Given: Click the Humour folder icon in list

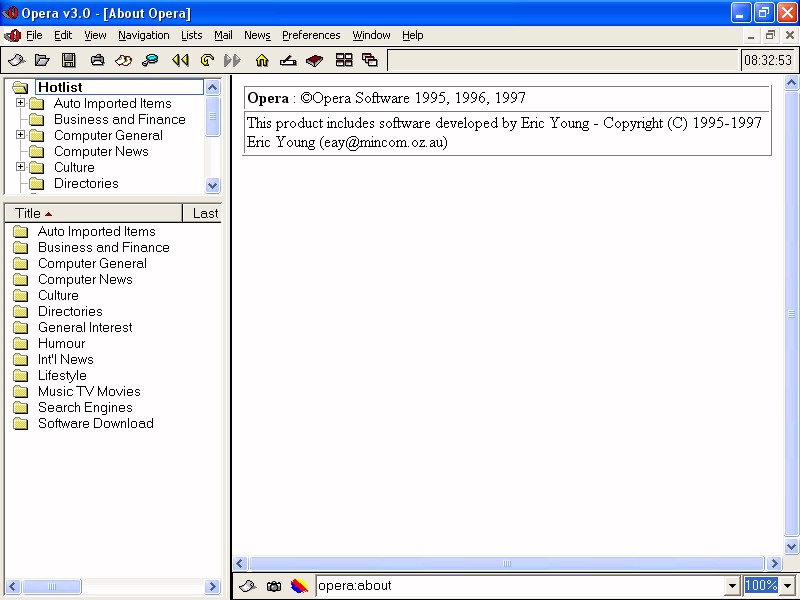Looking at the screenshot, I should (20, 343).
